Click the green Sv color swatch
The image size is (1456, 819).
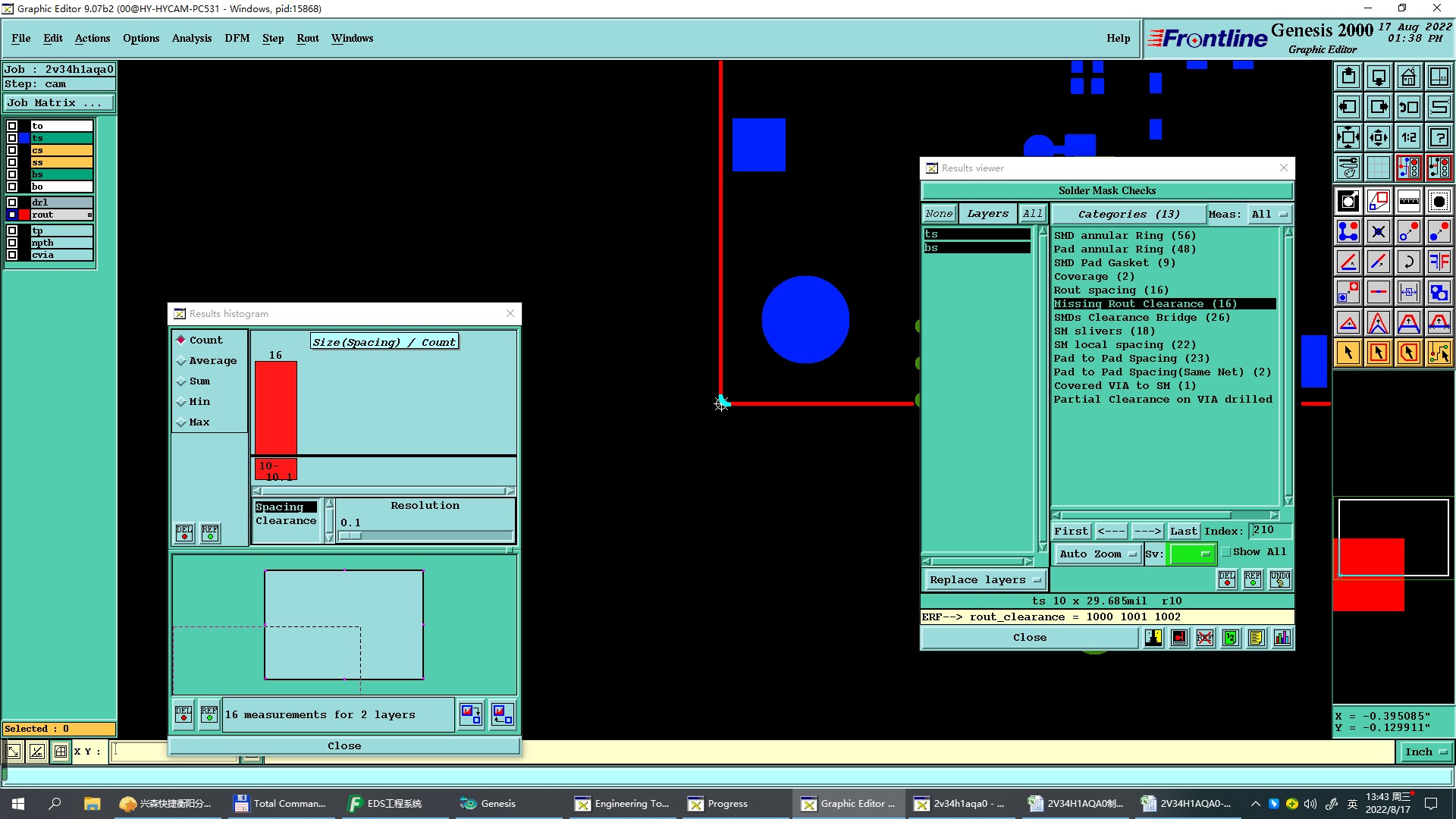(1191, 554)
